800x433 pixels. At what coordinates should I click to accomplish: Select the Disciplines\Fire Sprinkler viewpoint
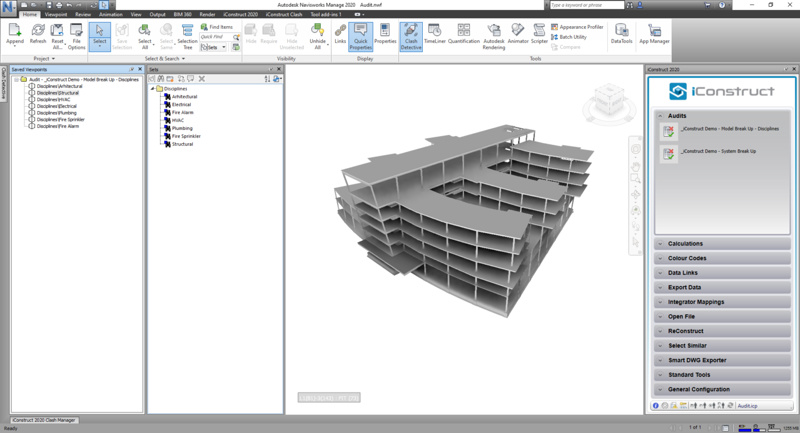click(60, 119)
